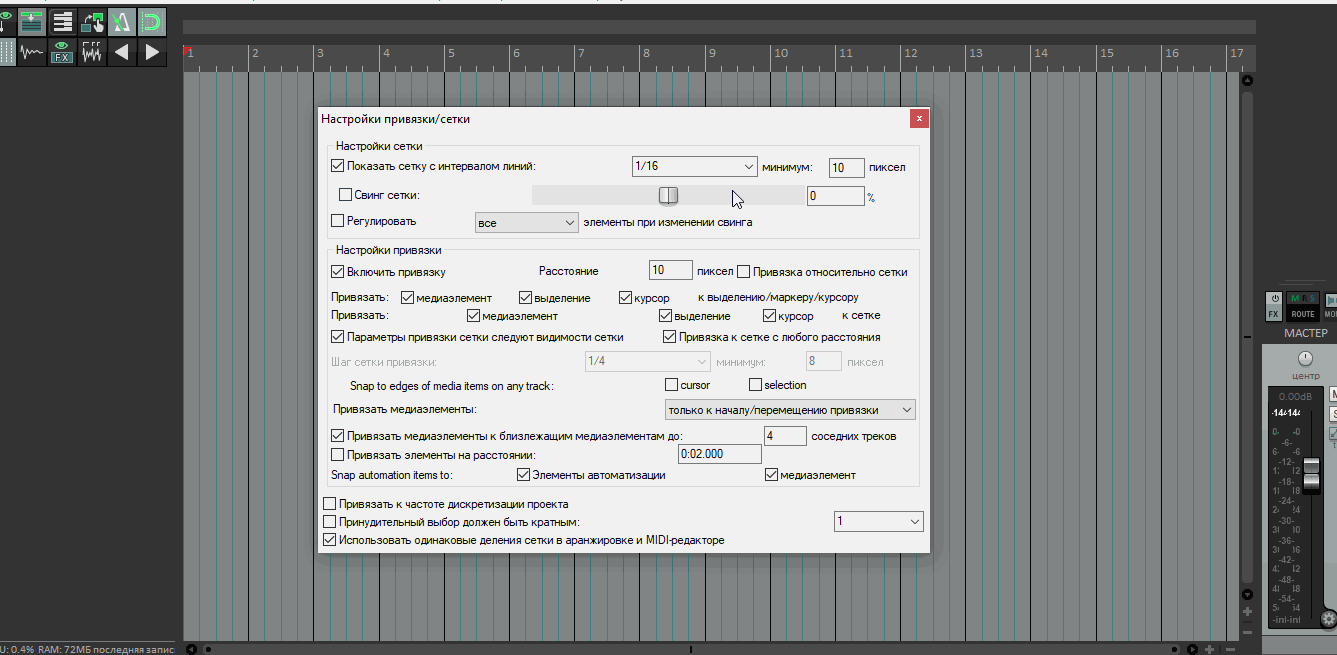Toggle the metronome icon in the toolbar
Image resolution: width=1337 pixels, height=655 pixels.
pos(122,21)
